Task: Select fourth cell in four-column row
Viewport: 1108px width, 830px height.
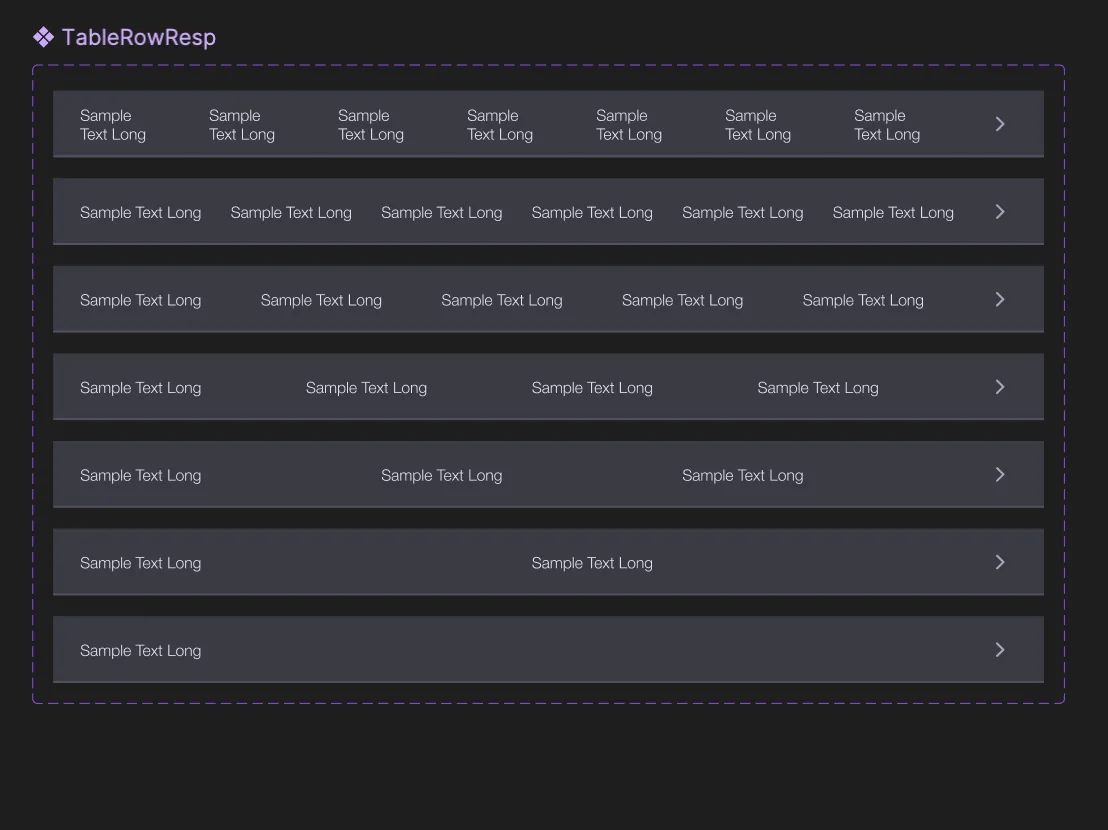Action: (818, 388)
